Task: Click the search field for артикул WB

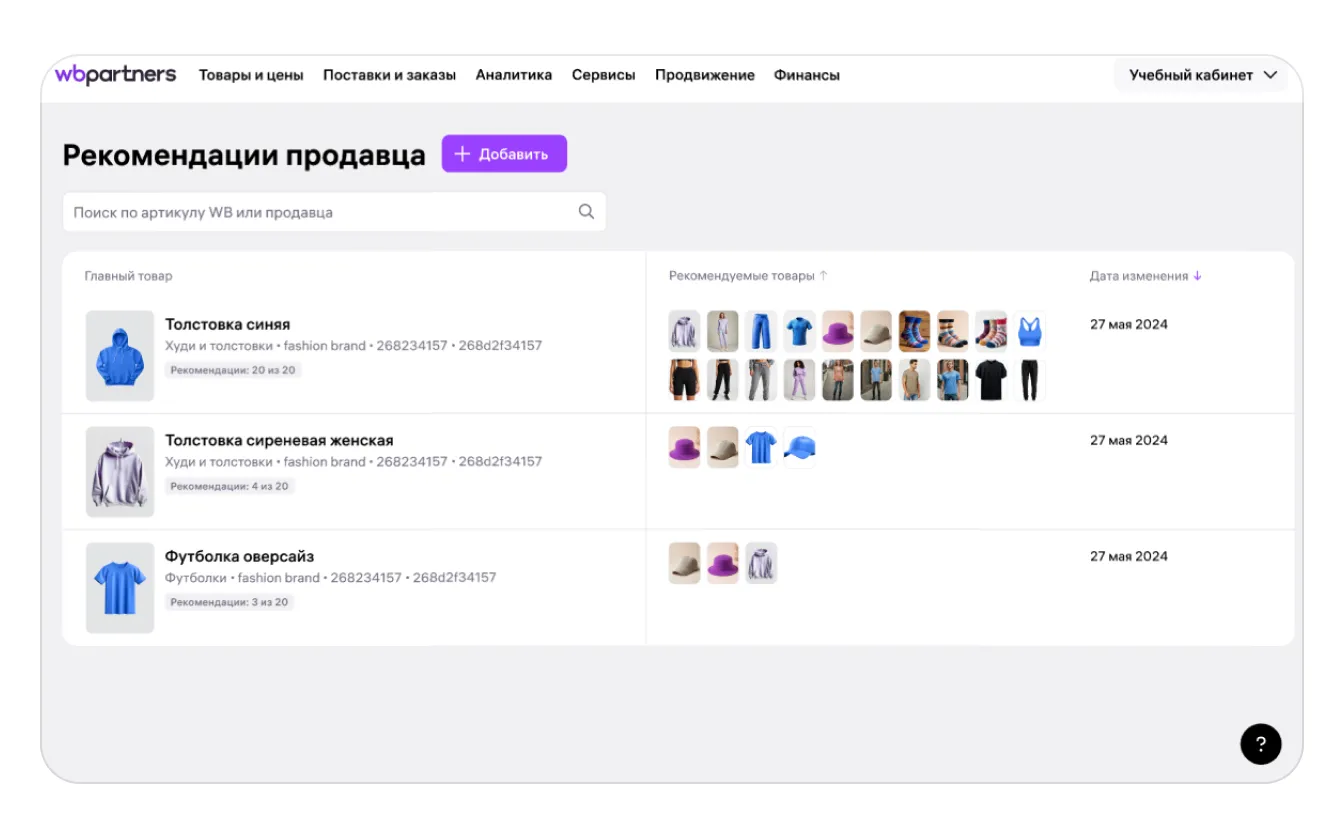Action: (x=300, y=211)
